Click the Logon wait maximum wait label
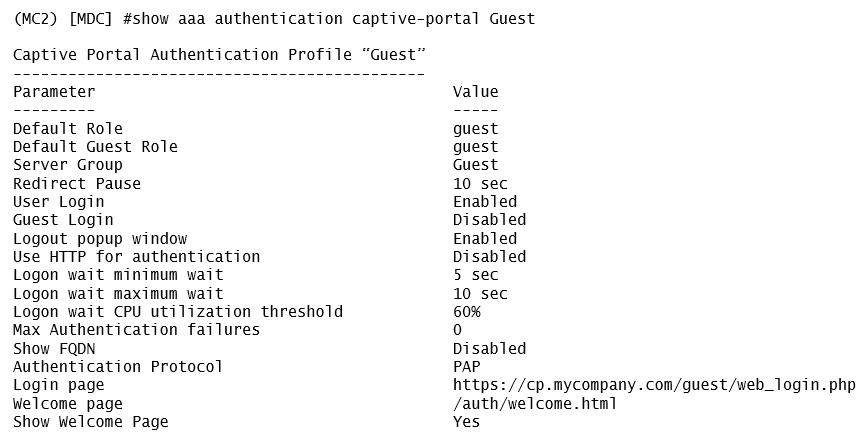This screenshot has width=866, height=440. 118,294
